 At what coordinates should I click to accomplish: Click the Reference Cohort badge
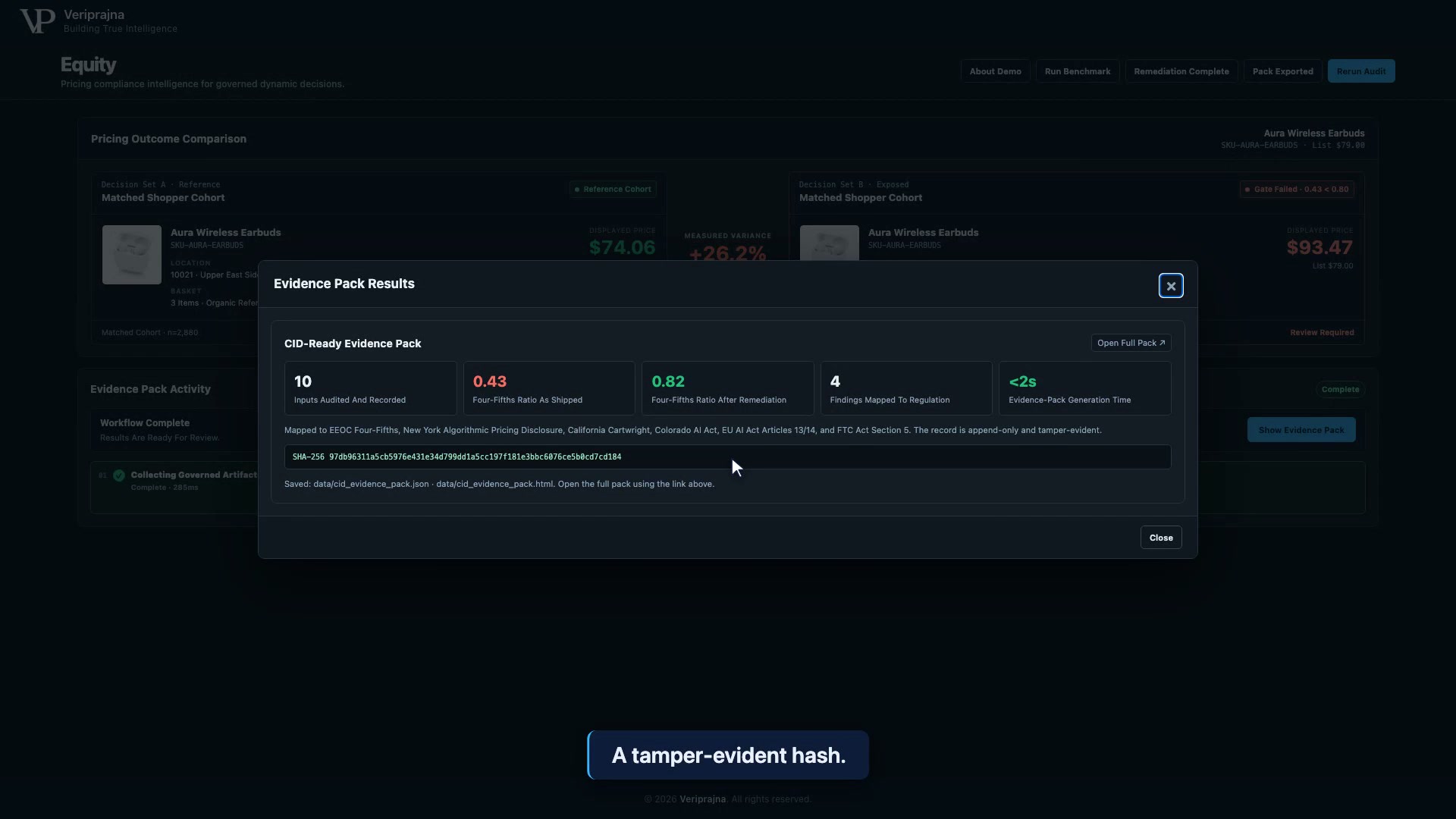613,189
